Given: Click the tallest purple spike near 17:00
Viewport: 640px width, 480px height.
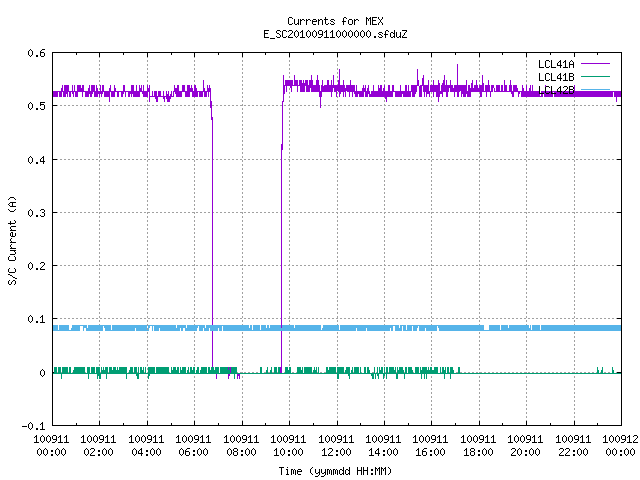Looking at the screenshot, I should [457, 76].
